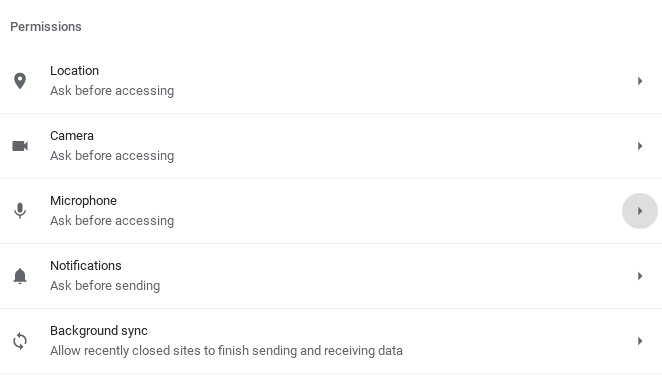Click the Location pin icon
This screenshot has width=662, height=381.
[20, 81]
